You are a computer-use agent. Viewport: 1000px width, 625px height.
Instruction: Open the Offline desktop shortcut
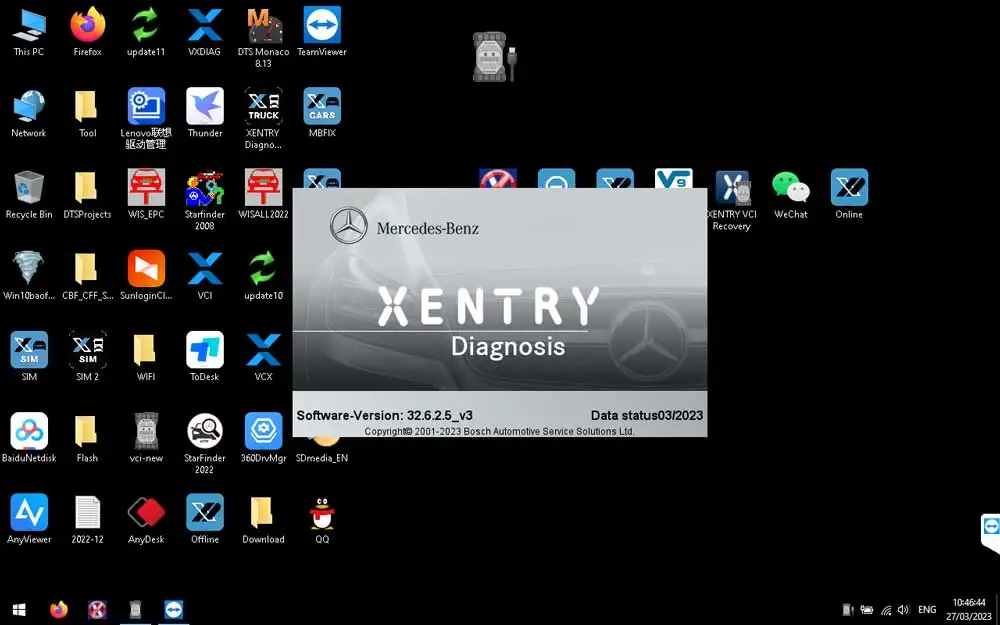(x=205, y=518)
